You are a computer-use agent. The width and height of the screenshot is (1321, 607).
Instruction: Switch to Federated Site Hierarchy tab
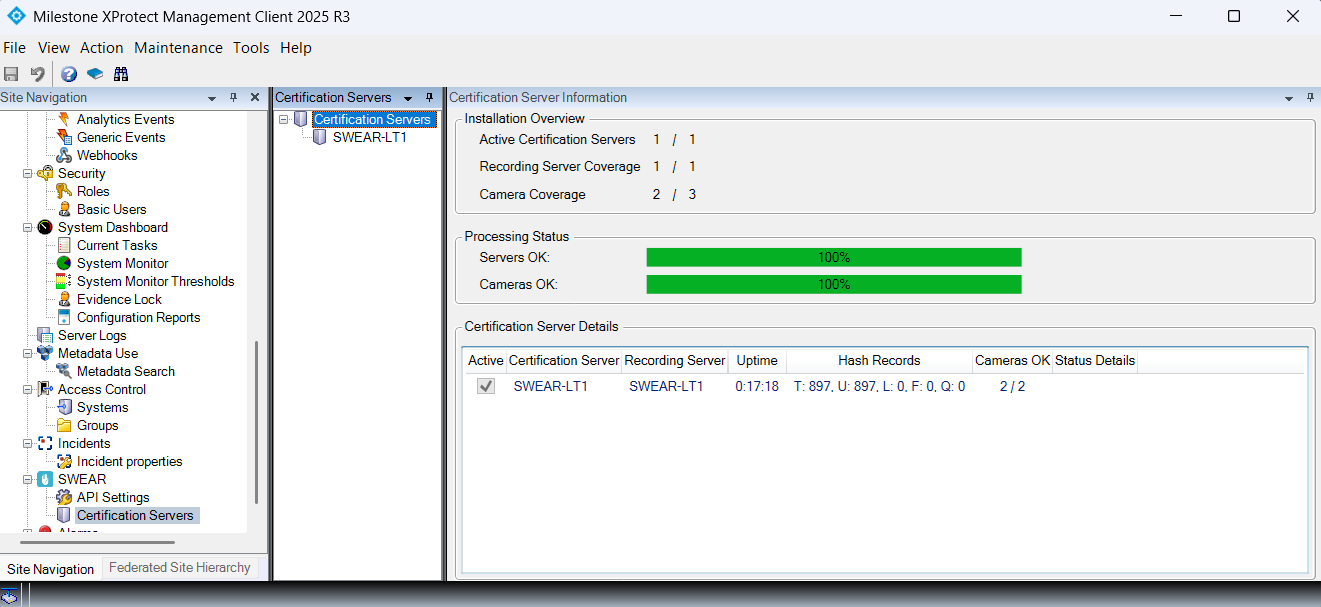[180, 568]
